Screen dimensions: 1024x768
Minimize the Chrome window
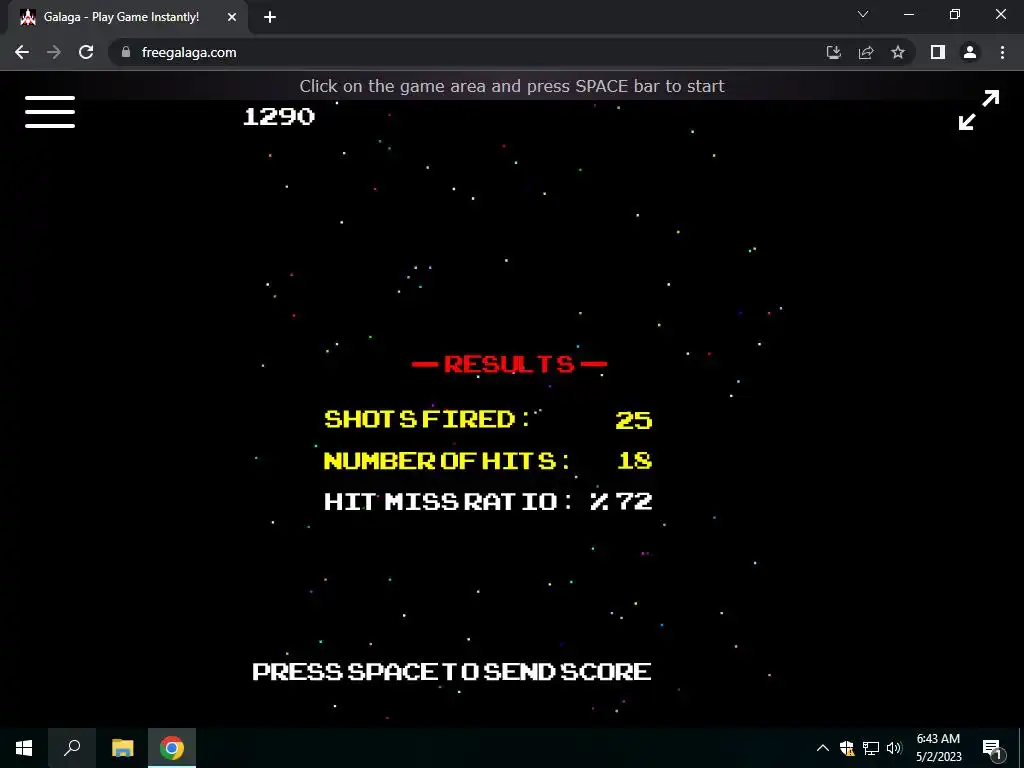tap(909, 14)
